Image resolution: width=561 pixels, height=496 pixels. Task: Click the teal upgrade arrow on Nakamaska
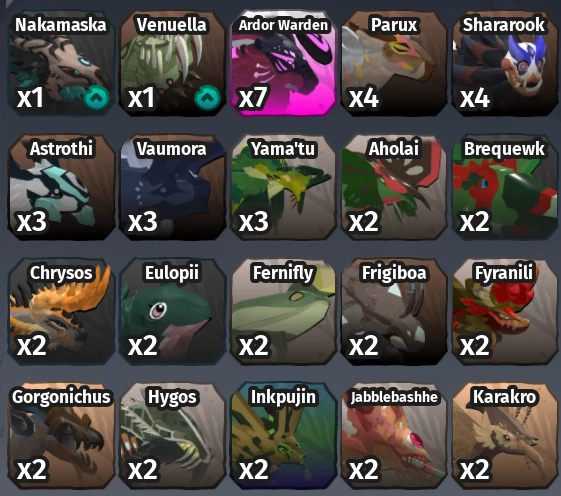coord(97,97)
